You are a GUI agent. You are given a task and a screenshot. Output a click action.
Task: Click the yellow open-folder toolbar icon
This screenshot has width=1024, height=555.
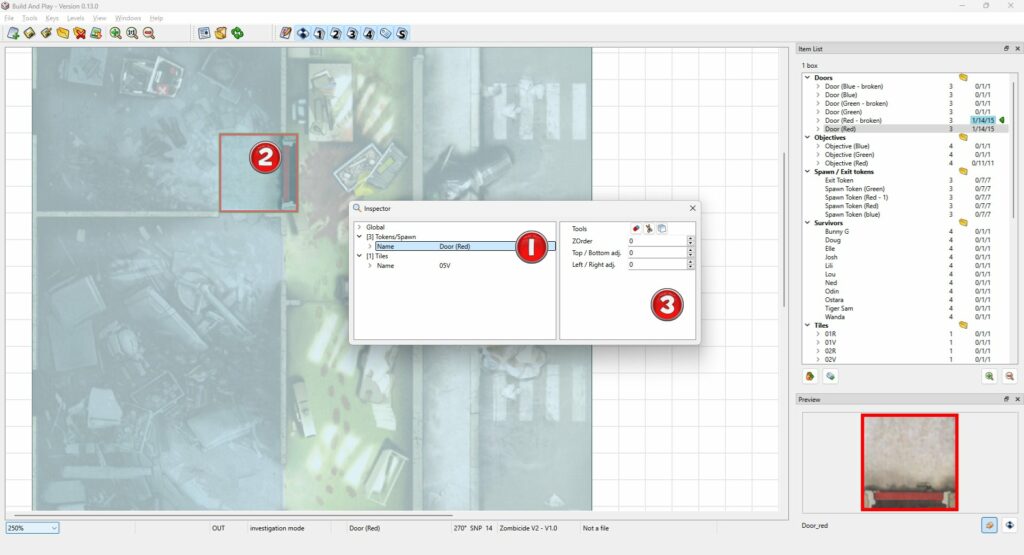pos(63,33)
